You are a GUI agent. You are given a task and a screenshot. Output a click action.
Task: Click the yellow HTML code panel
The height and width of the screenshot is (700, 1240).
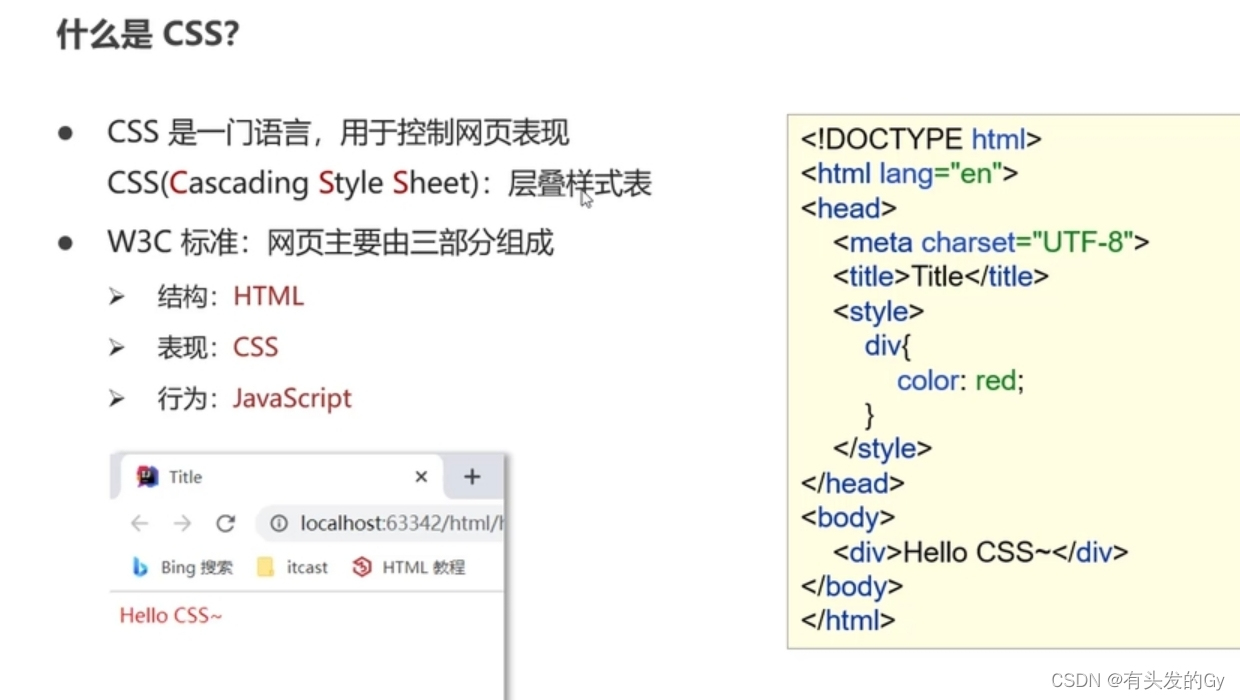click(1010, 380)
